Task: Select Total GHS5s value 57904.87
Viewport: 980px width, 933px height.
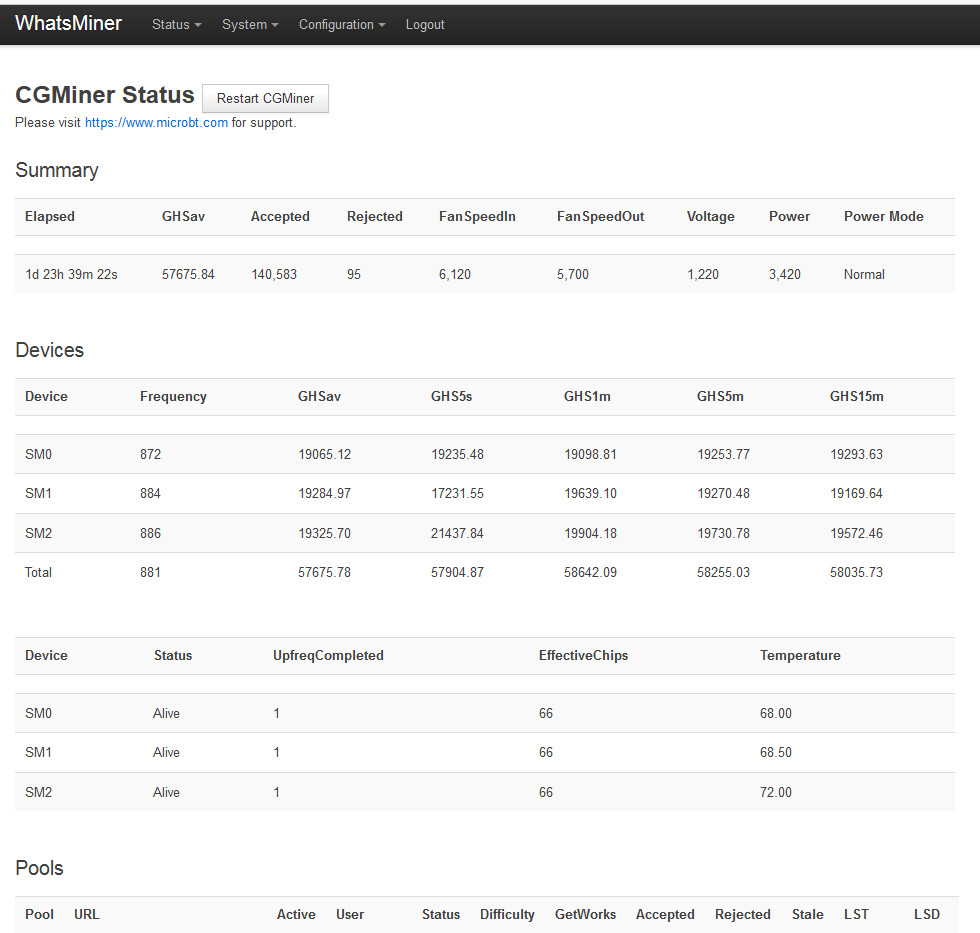Action: [x=457, y=572]
